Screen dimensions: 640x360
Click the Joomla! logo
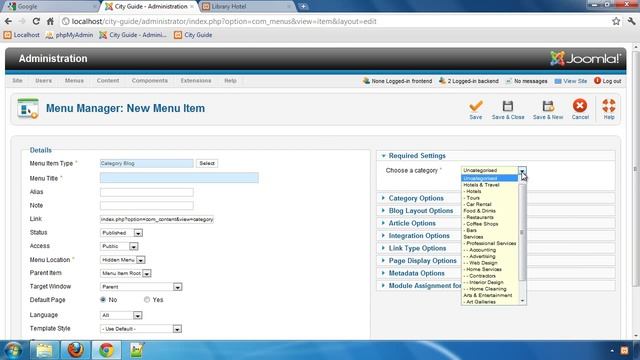585,59
